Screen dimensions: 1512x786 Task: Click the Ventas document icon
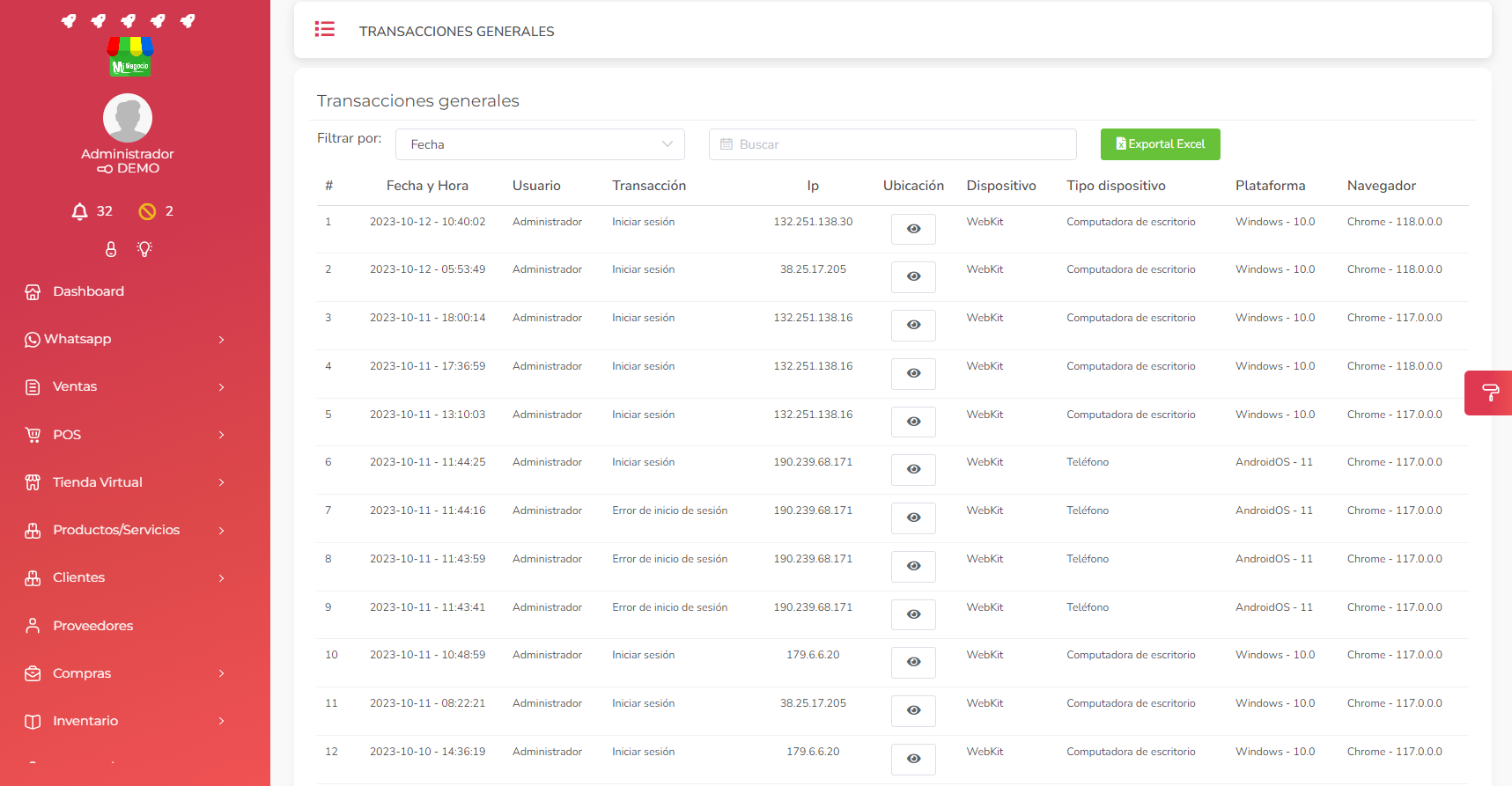[33, 387]
